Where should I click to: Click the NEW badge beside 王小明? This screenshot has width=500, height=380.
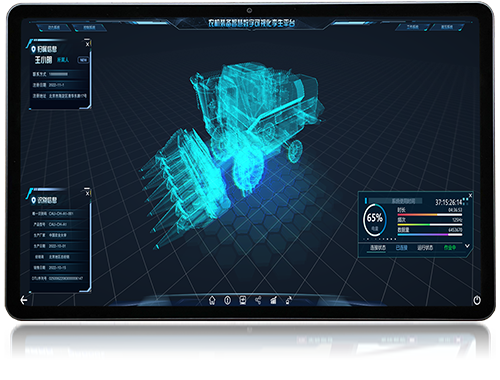click(x=83, y=60)
